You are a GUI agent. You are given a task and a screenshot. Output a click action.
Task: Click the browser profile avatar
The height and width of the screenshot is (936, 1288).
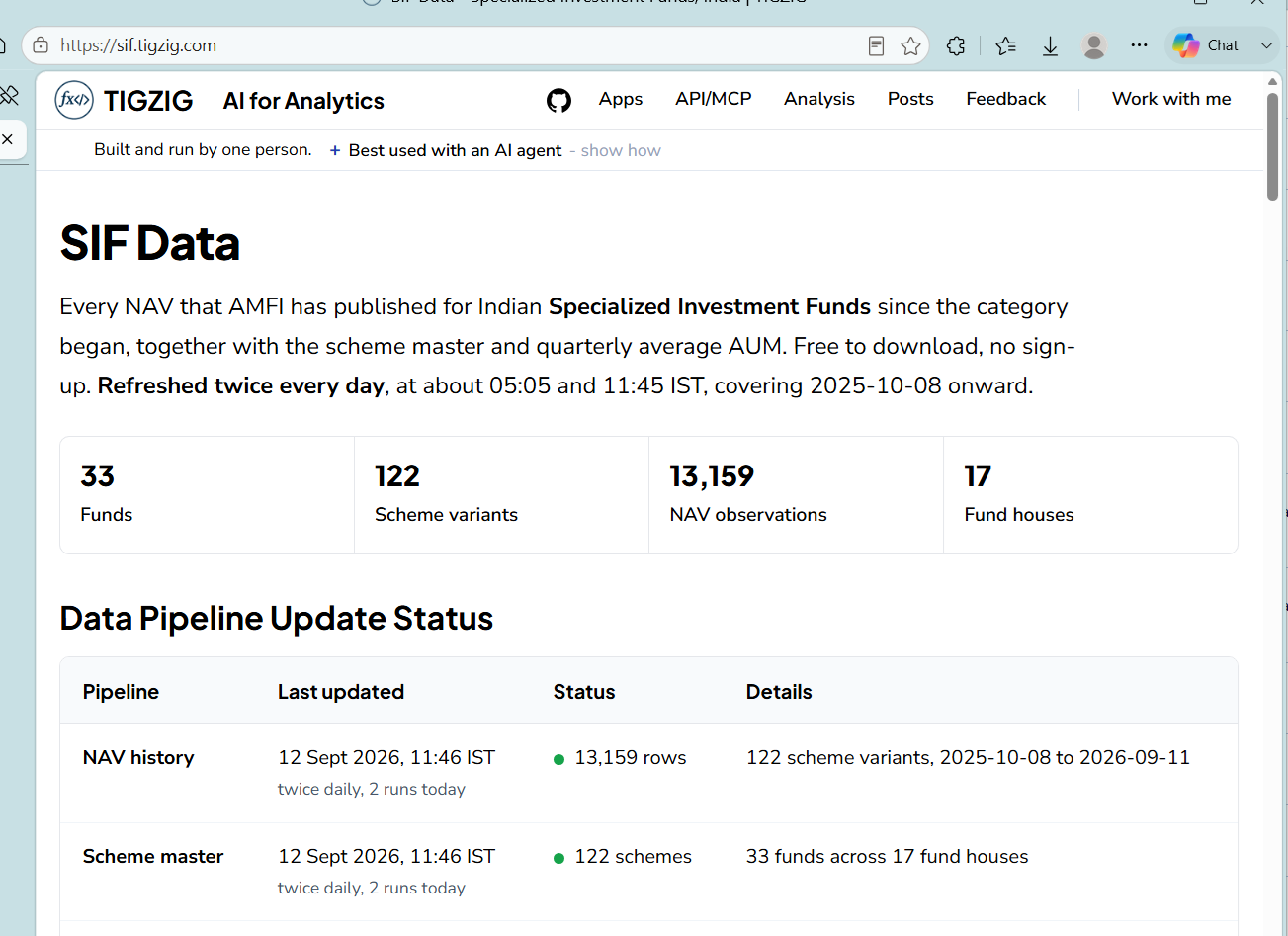1093,45
